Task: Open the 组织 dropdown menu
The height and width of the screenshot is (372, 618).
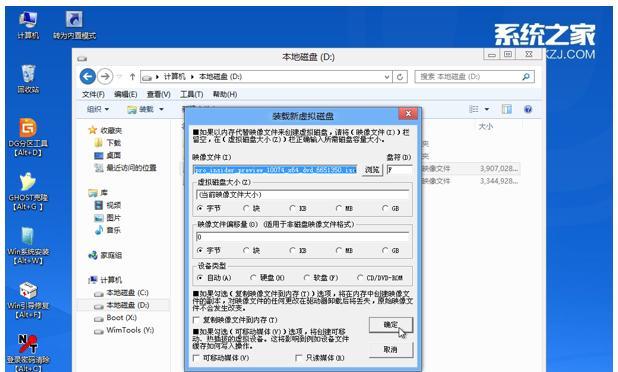Action: pos(98,109)
